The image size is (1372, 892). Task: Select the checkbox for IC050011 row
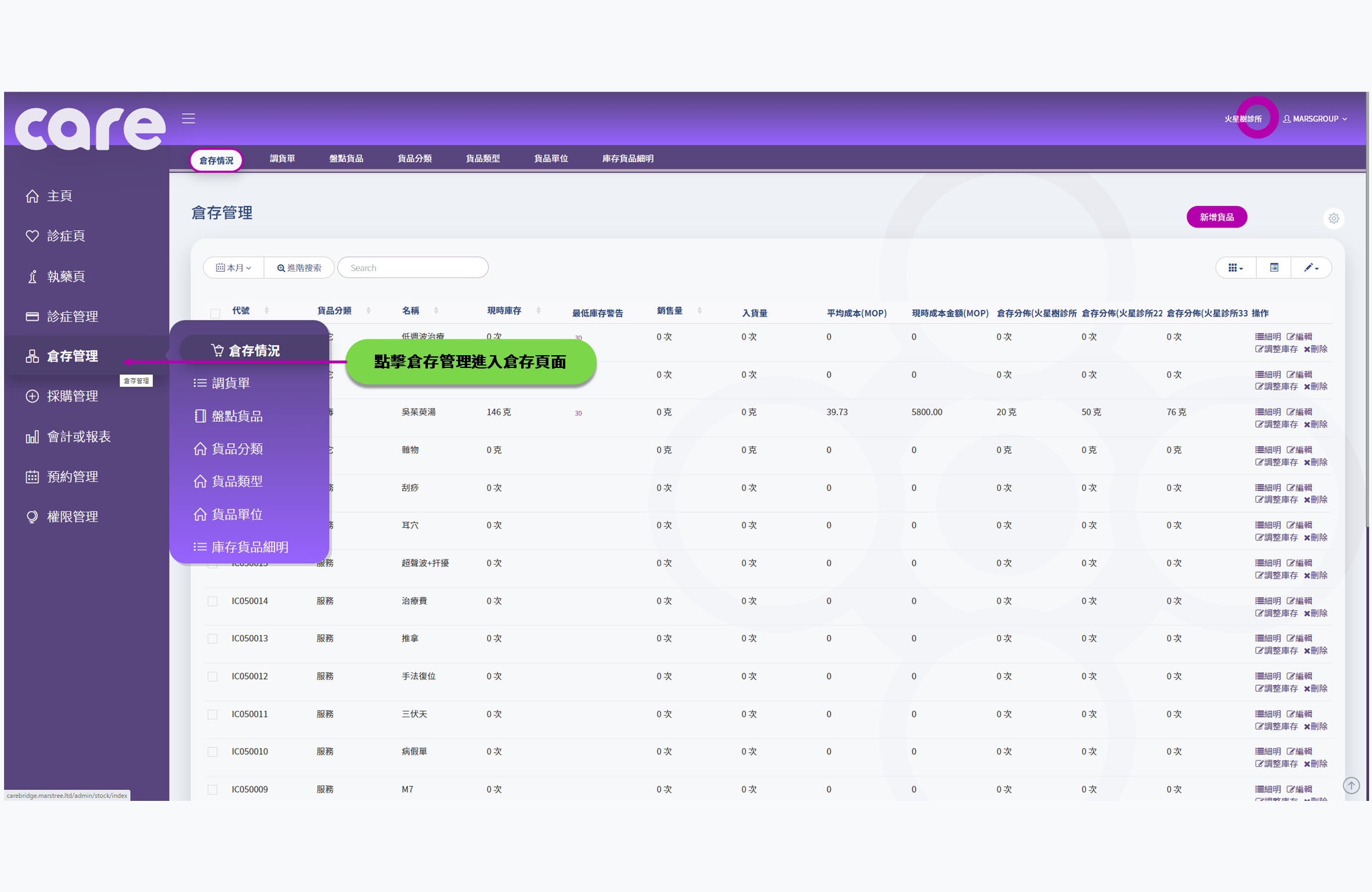click(x=213, y=714)
